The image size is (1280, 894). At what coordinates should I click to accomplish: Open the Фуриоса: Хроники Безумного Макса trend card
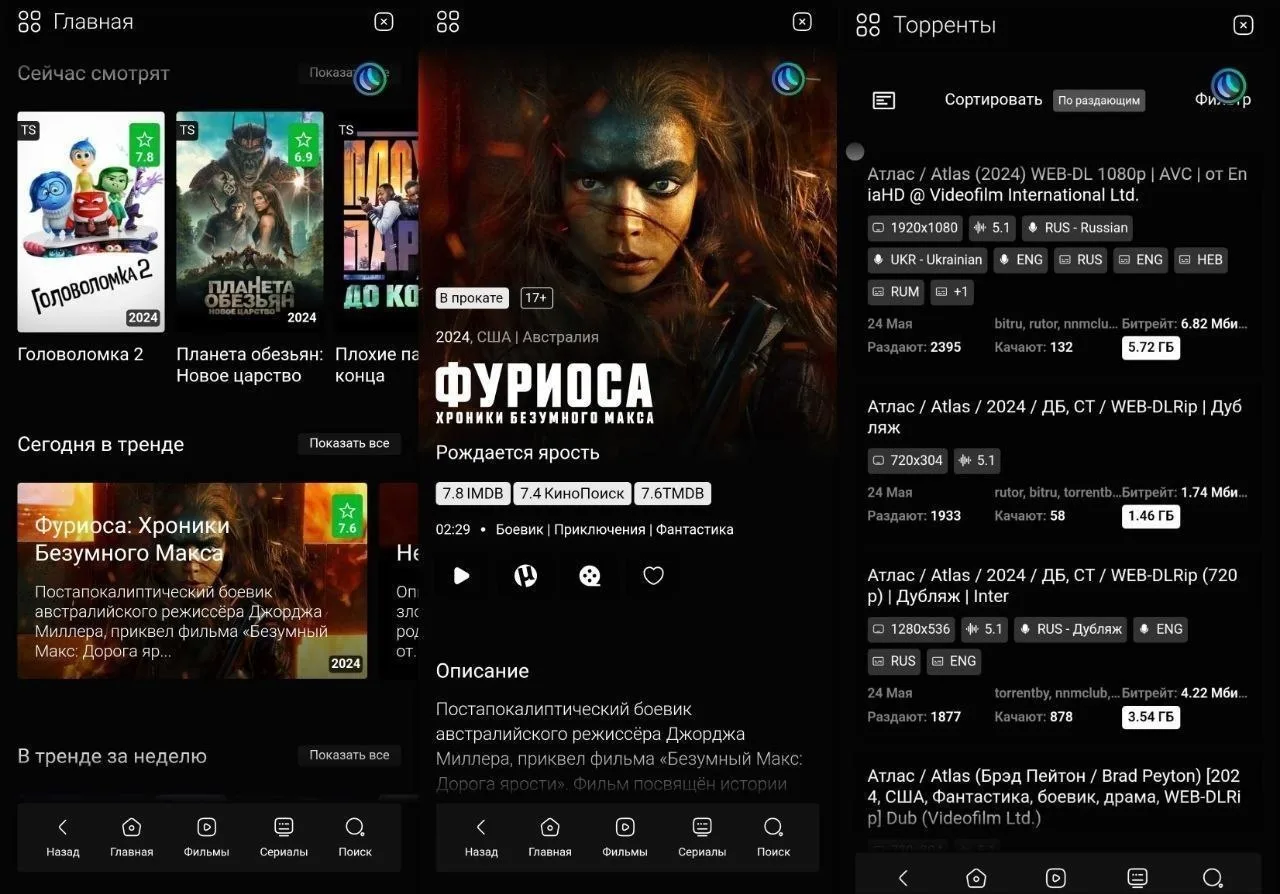click(192, 581)
